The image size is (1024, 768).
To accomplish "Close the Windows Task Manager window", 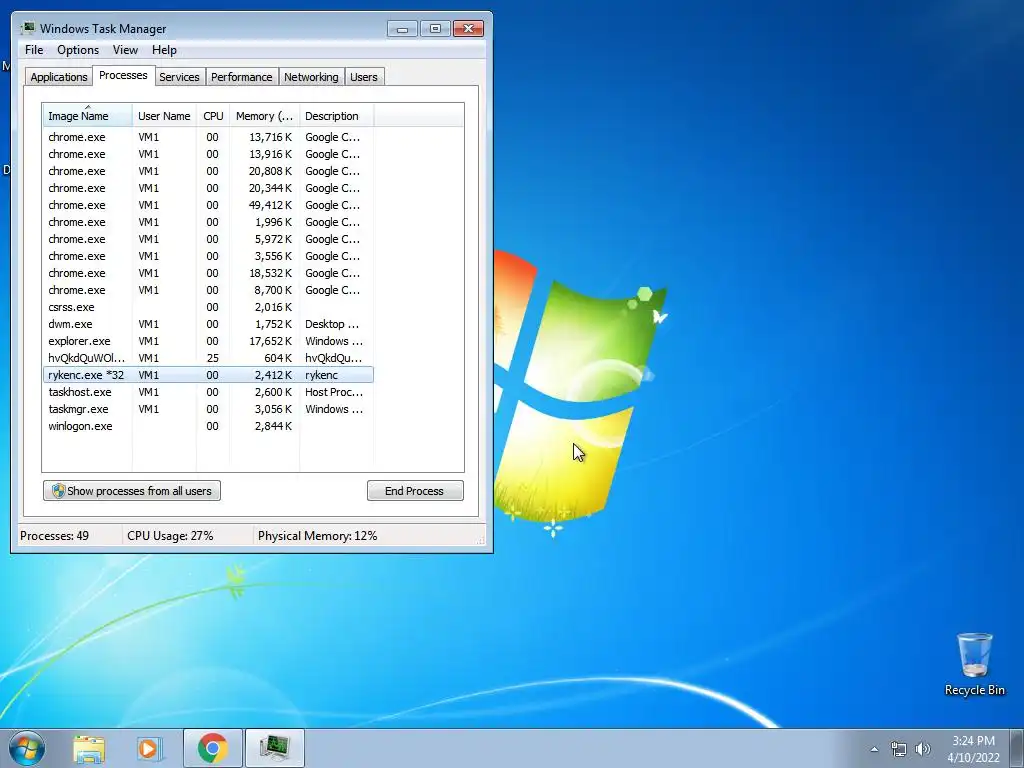I will [x=468, y=29].
